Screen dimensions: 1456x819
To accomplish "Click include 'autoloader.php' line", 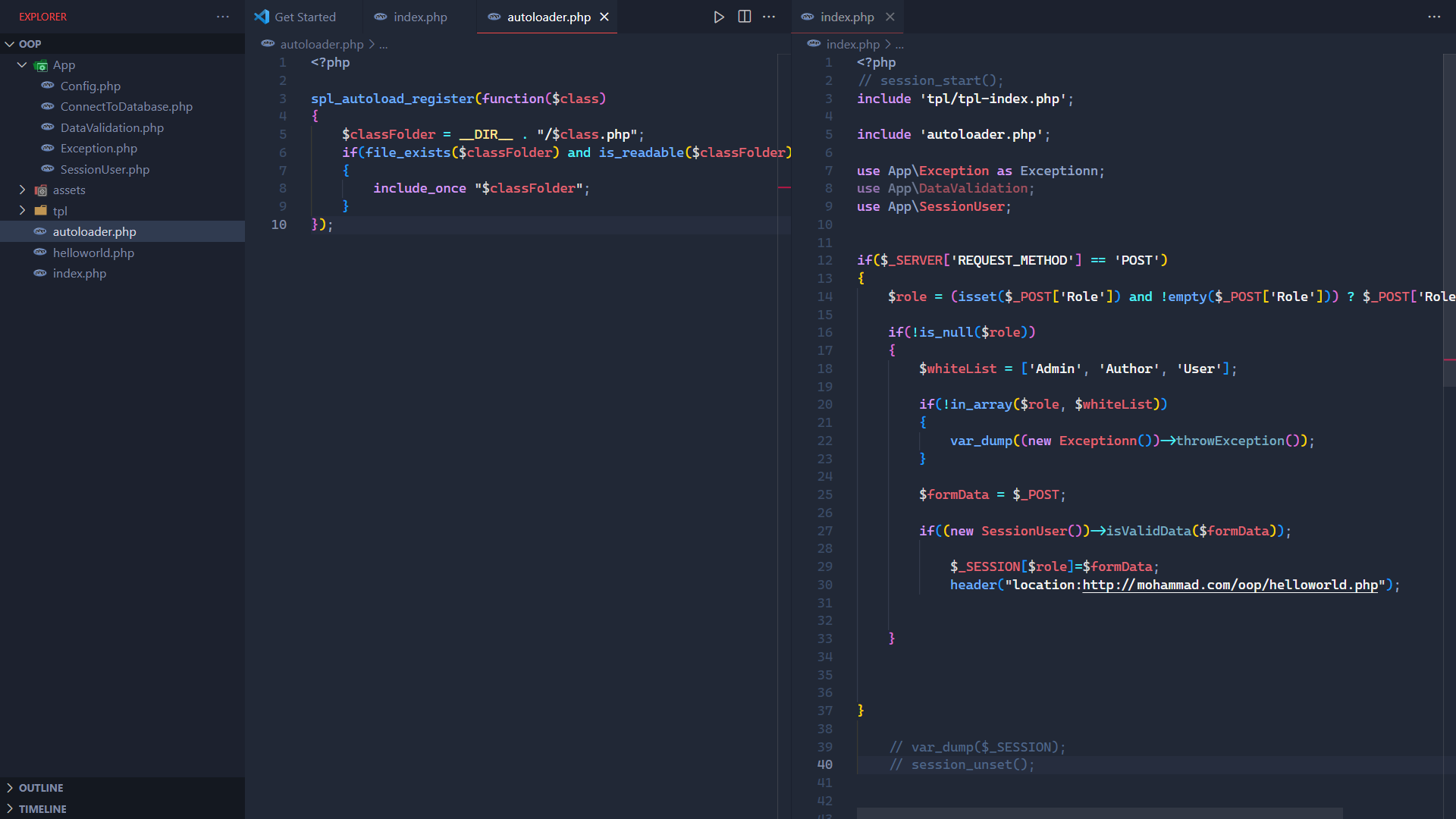I will 954,134.
